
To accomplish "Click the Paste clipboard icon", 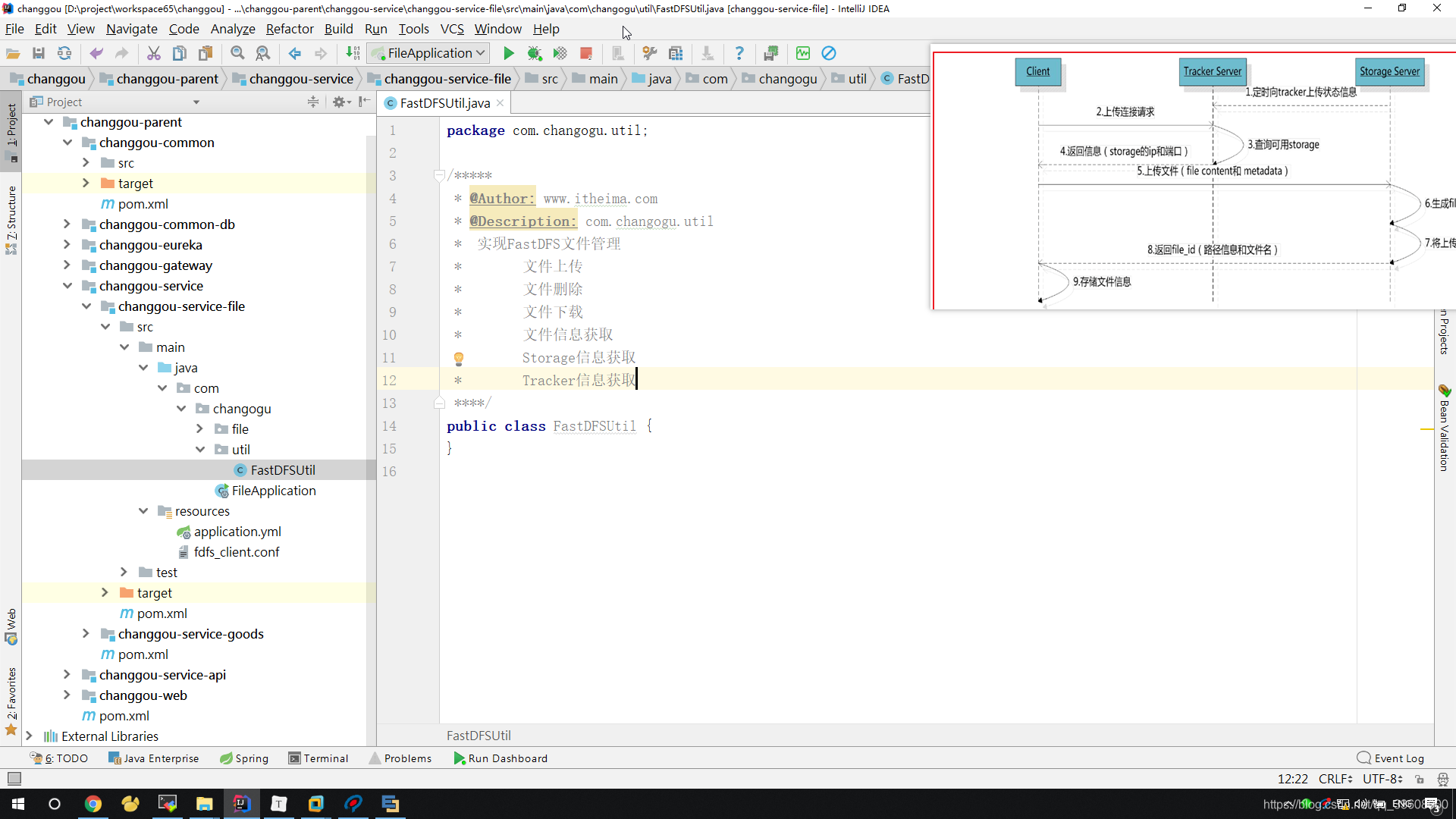I will [x=206, y=54].
